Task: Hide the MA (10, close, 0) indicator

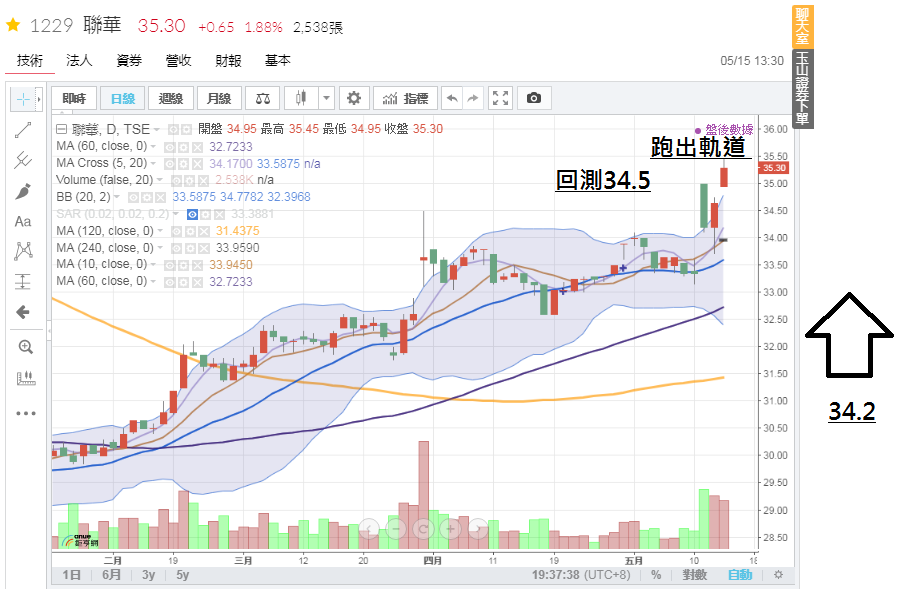Action: (x=170, y=265)
